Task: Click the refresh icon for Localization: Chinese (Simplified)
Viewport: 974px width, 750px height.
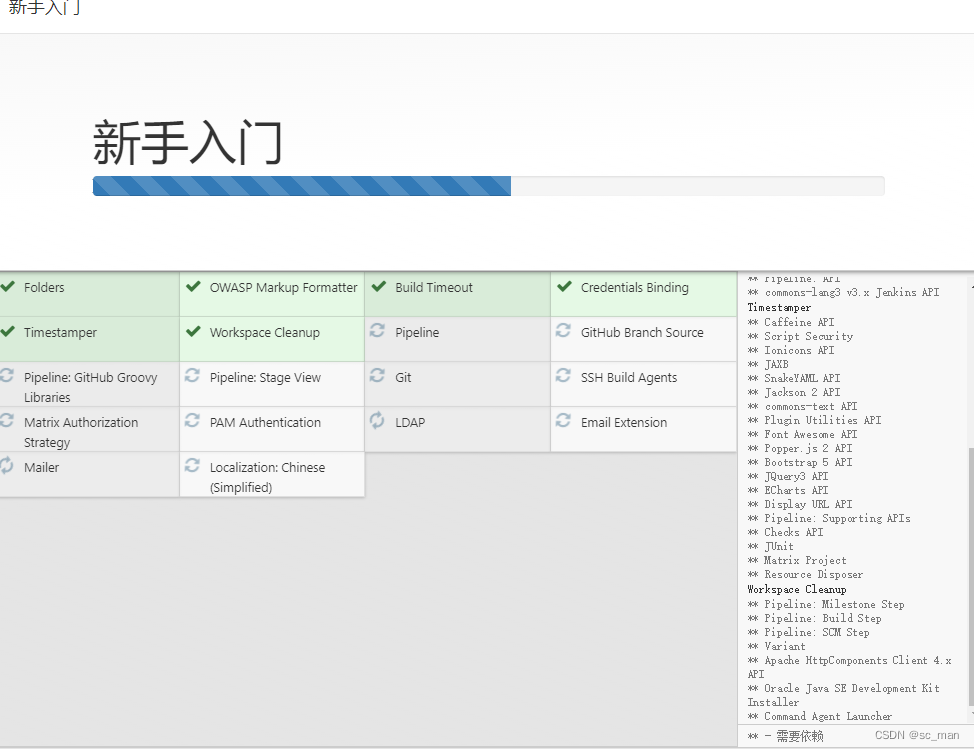Action: 192,465
